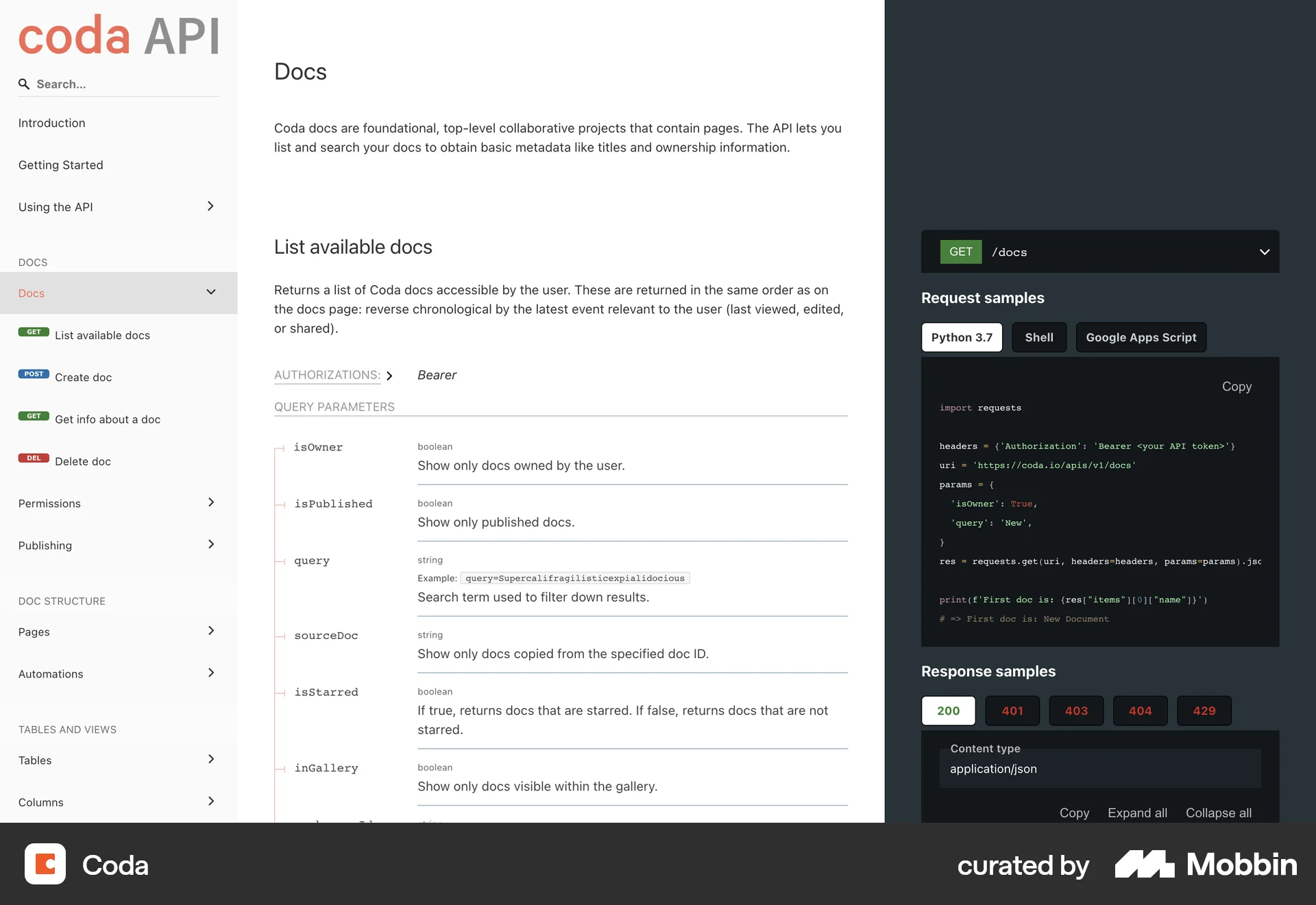
Task: Open the Getting Started page
Action: coord(60,165)
